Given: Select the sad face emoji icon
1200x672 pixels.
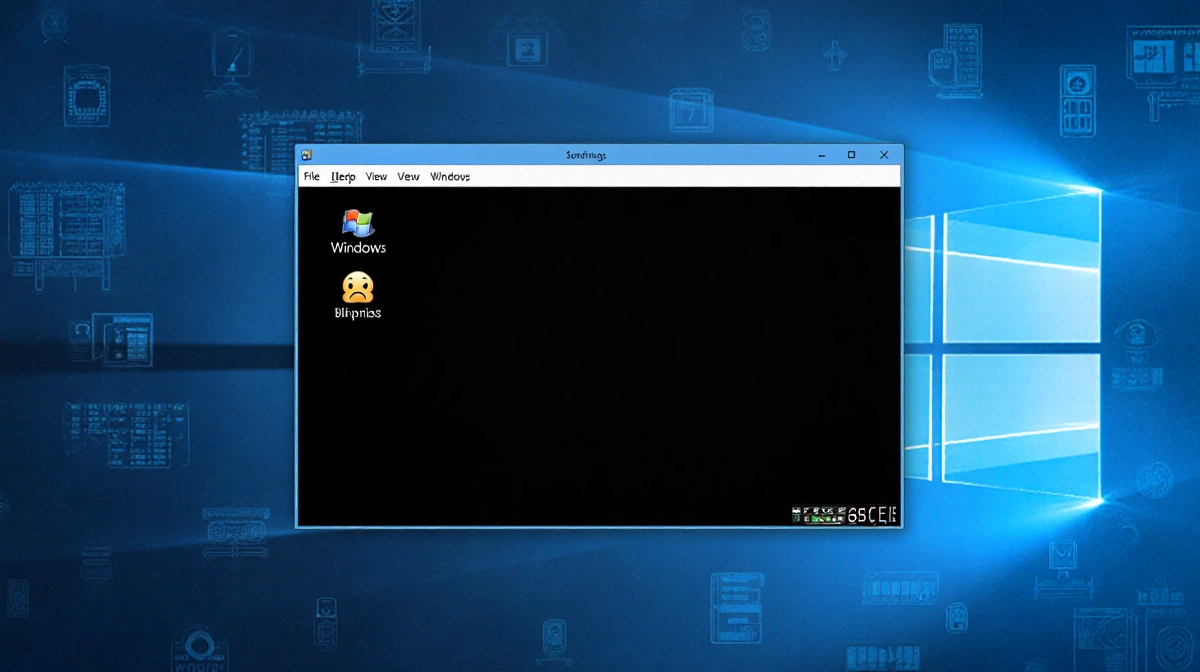Looking at the screenshot, I should click(x=357, y=287).
